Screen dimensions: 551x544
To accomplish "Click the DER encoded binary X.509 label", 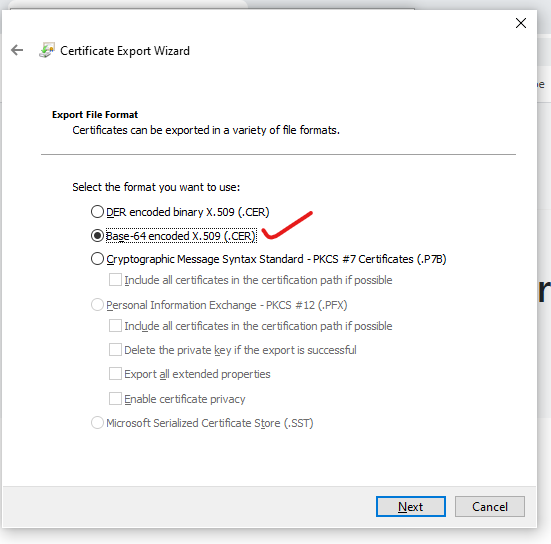I will click(188, 212).
